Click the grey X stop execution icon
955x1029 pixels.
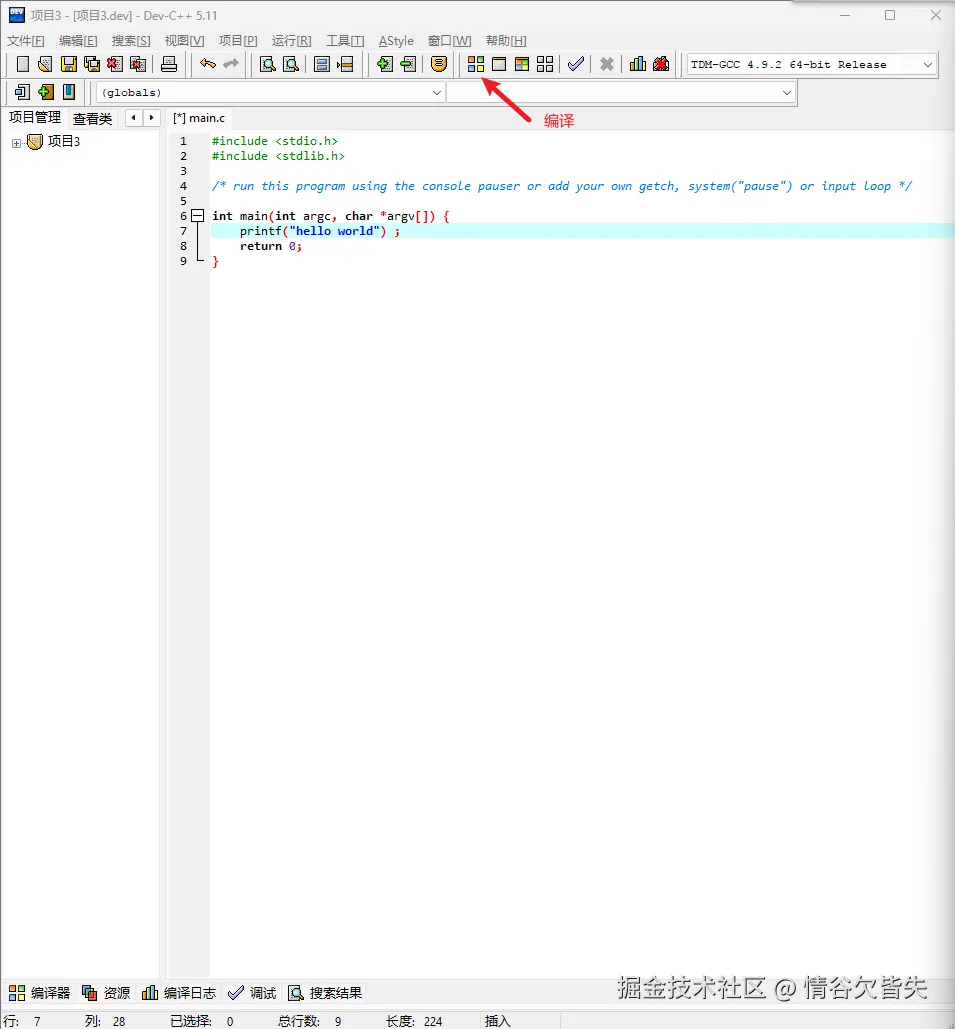click(607, 64)
